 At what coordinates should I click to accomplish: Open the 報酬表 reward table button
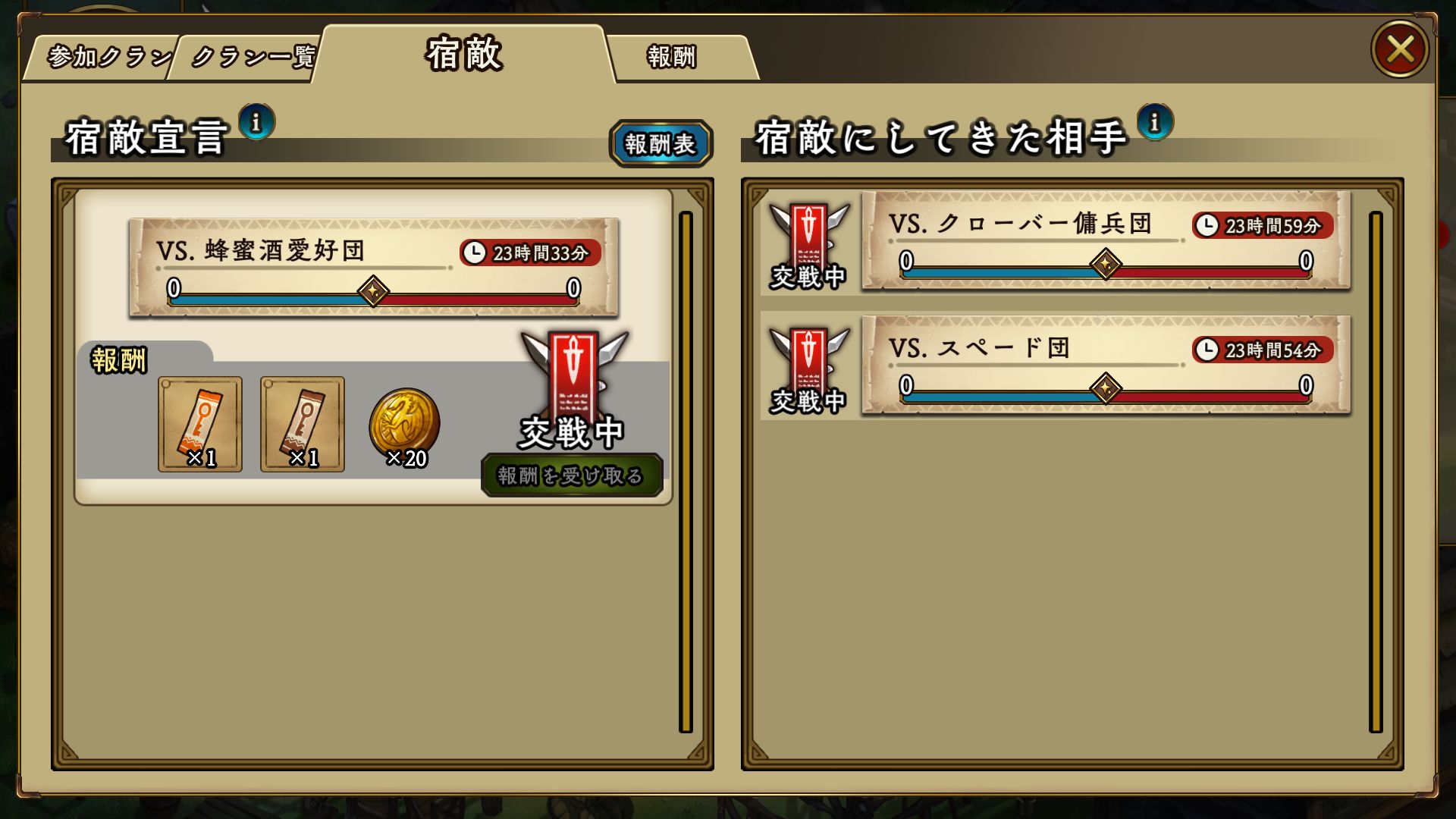(x=661, y=143)
